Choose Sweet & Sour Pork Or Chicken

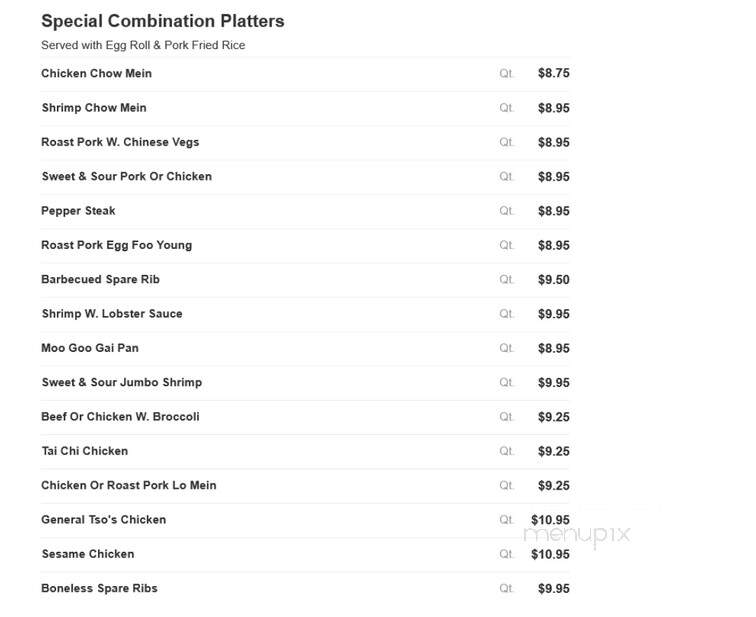[126, 176]
